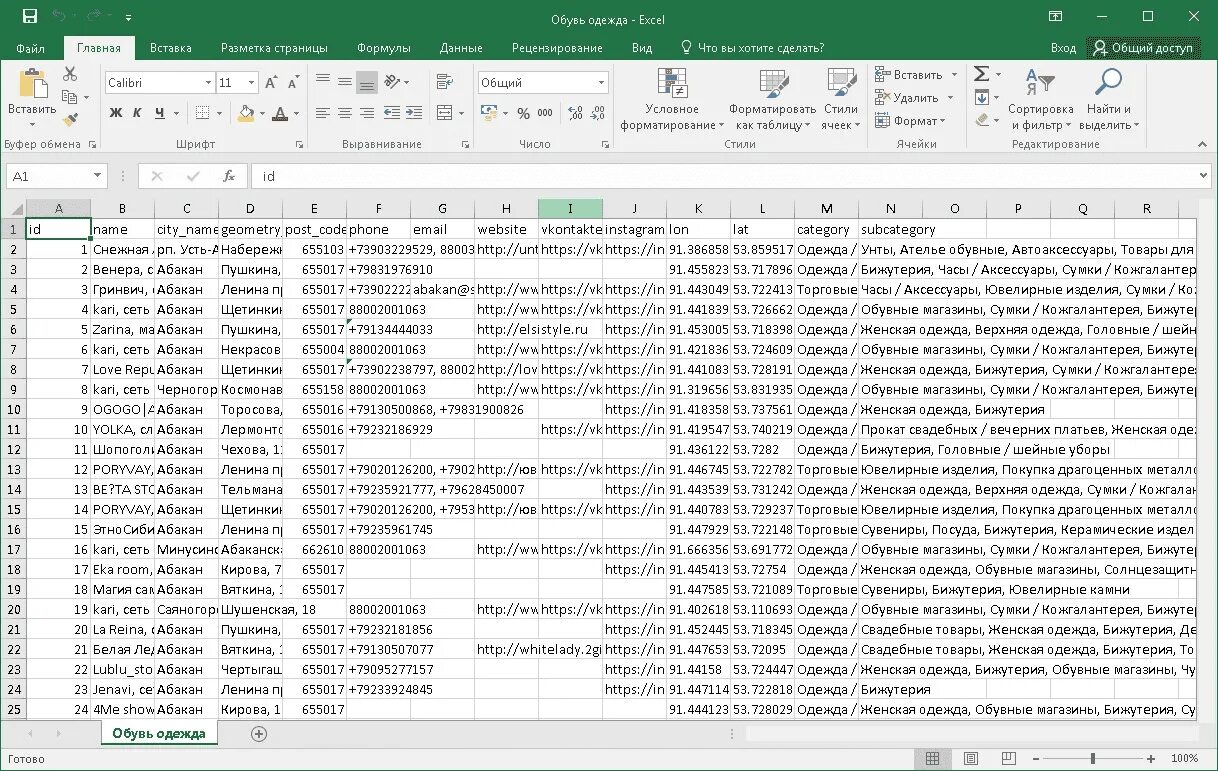The height and width of the screenshot is (771, 1218).
Task: Toggle Center alignment
Action: click(x=345, y=113)
